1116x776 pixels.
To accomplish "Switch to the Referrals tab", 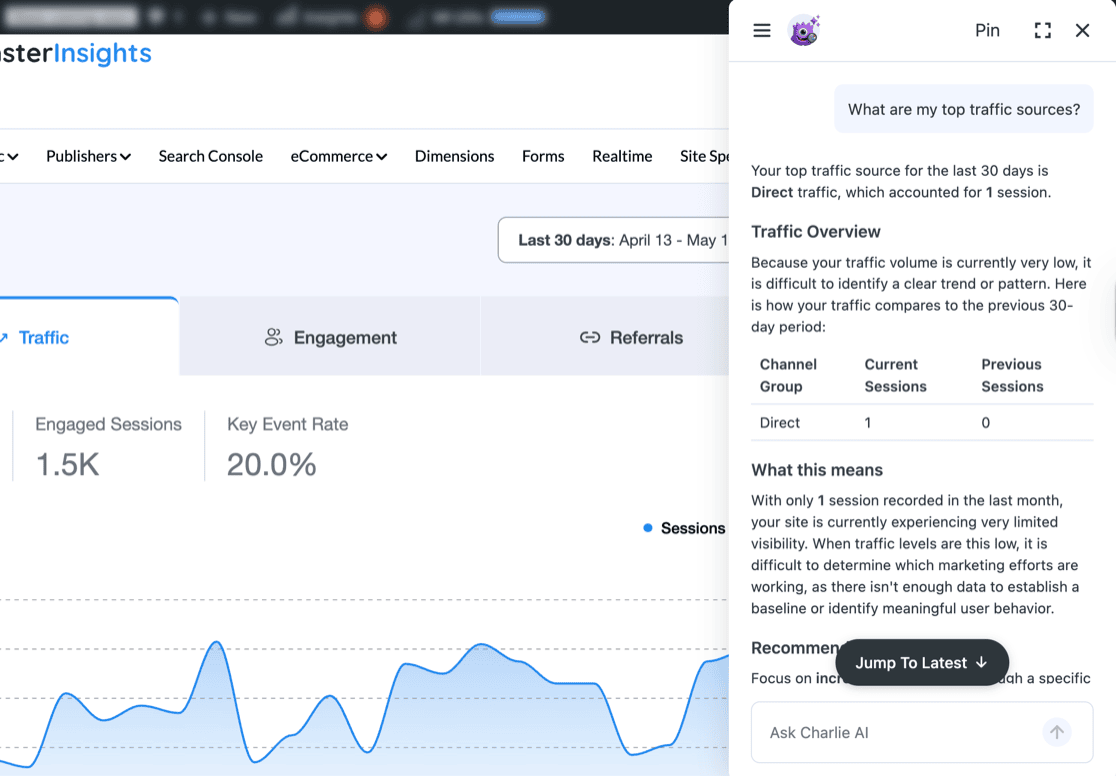I will tap(605, 337).
